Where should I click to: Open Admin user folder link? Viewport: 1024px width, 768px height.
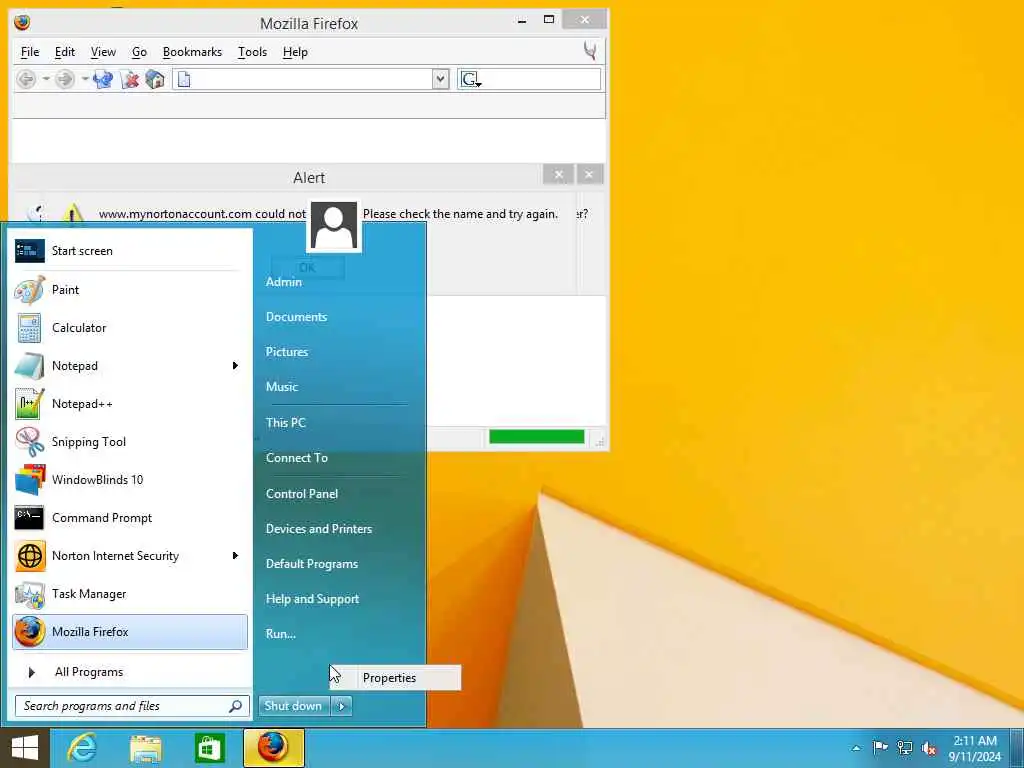click(283, 282)
